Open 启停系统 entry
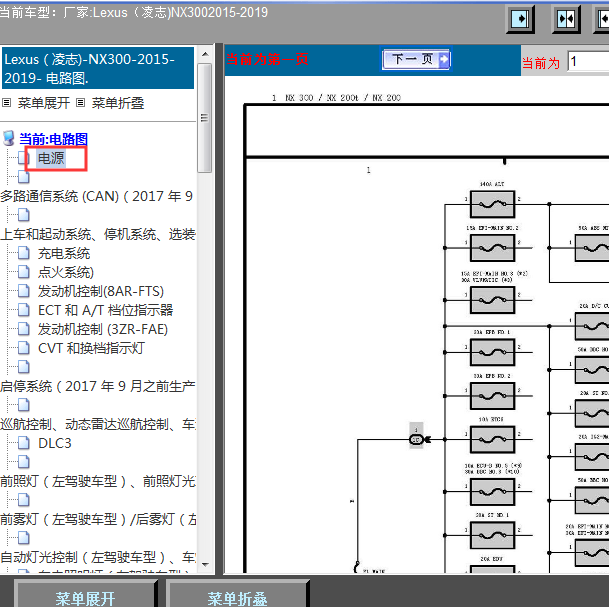 (97, 386)
